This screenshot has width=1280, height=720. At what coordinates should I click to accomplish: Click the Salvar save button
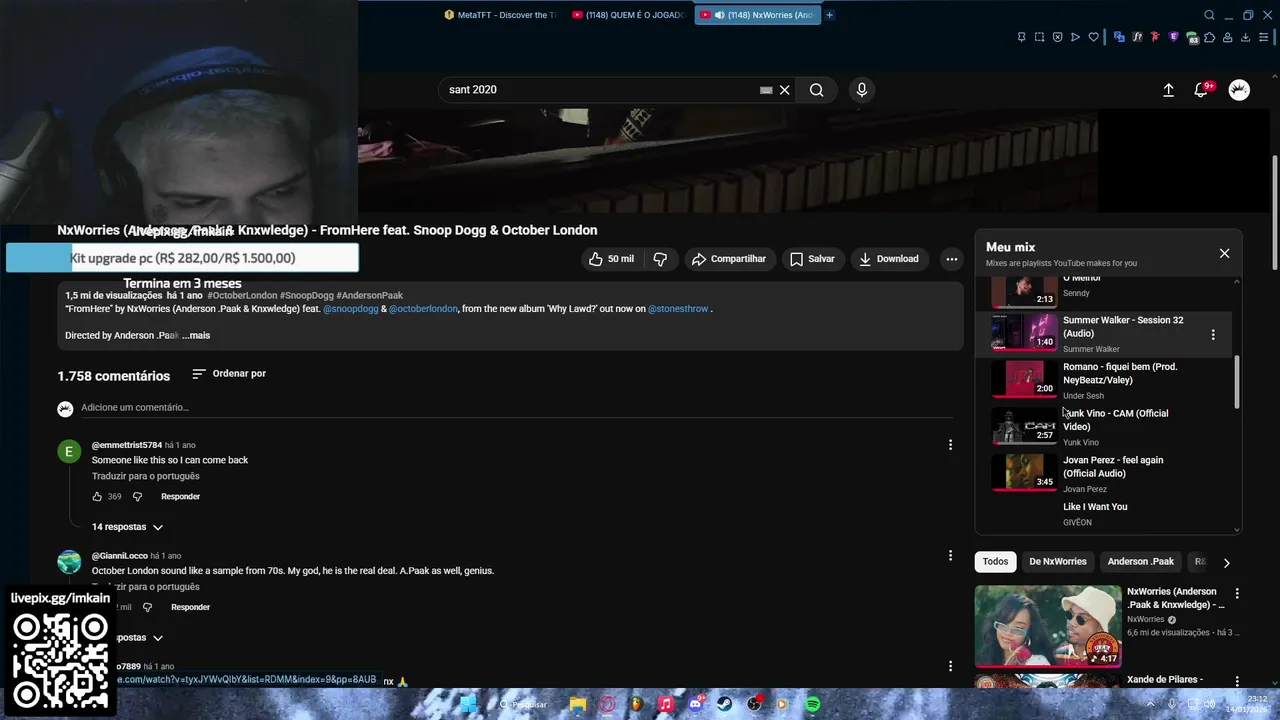pos(812,259)
